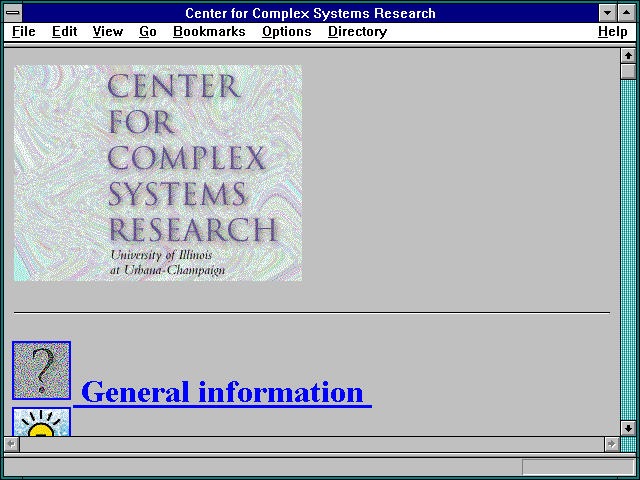Image resolution: width=640 pixels, height=480 pixels.
Task: Click the horizontal scrollbar right arrow
Action: click(611, 444)
